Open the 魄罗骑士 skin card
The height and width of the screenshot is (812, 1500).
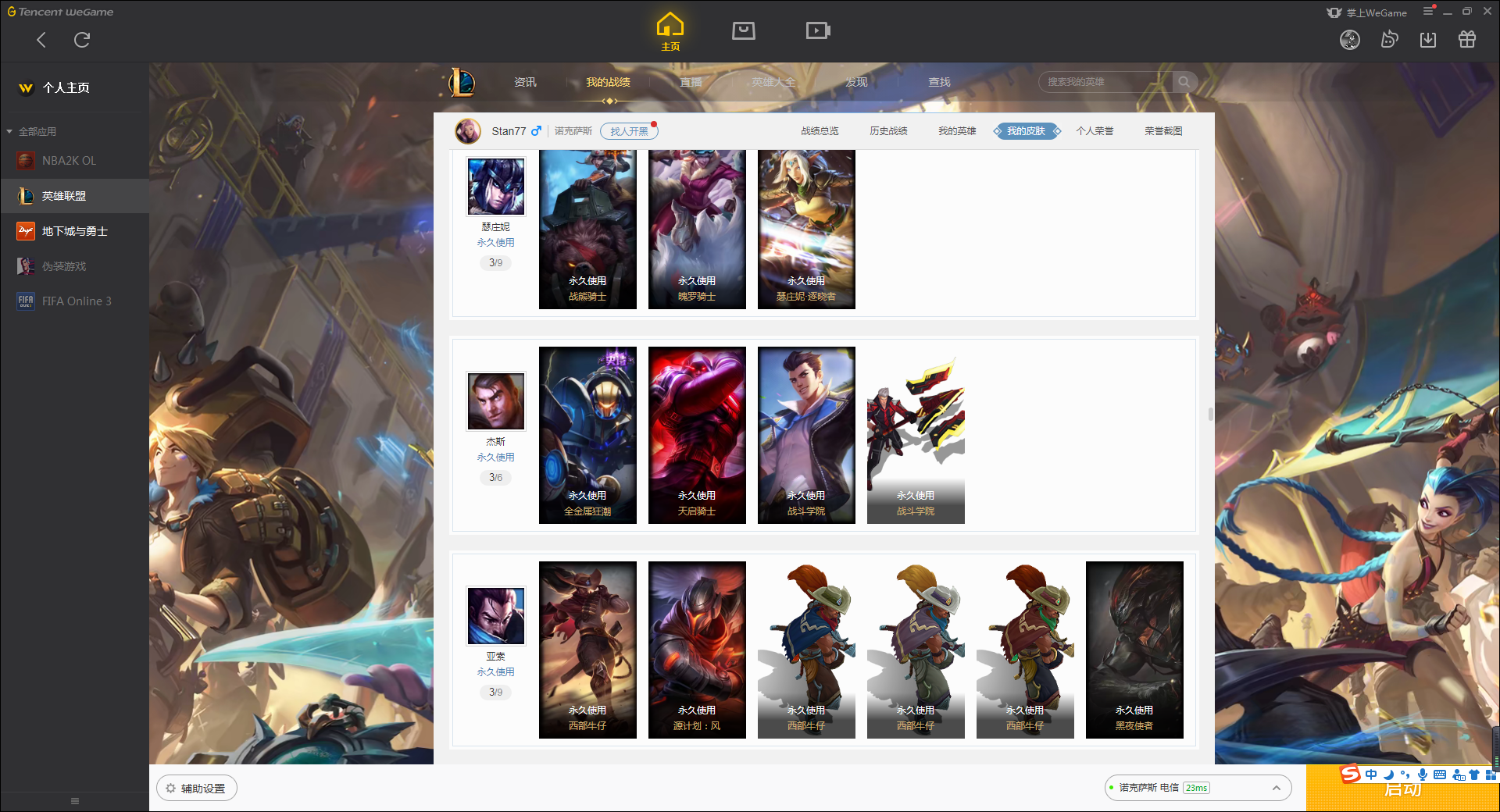tap(697, 230)
